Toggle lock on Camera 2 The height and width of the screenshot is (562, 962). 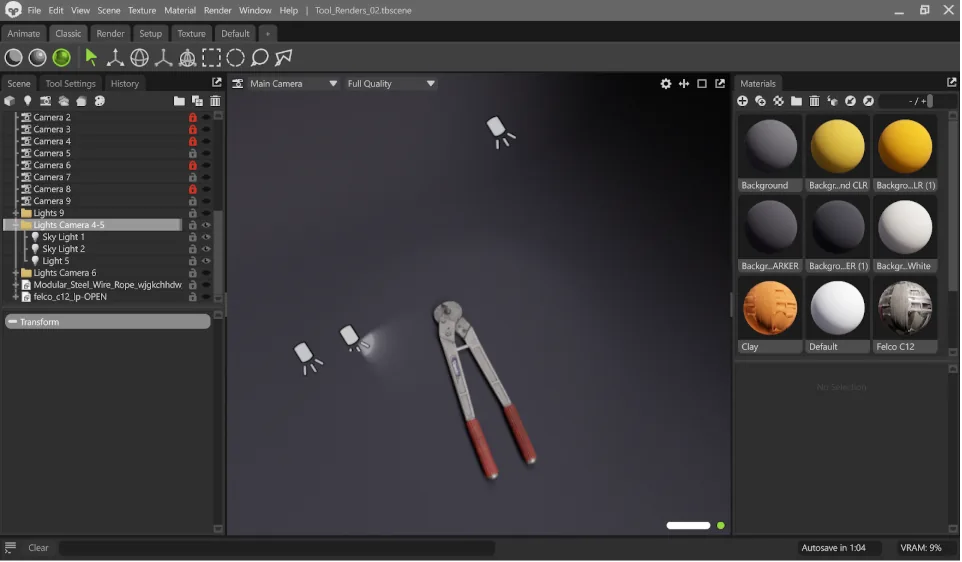pyautogui.click(x=193, y=117)
